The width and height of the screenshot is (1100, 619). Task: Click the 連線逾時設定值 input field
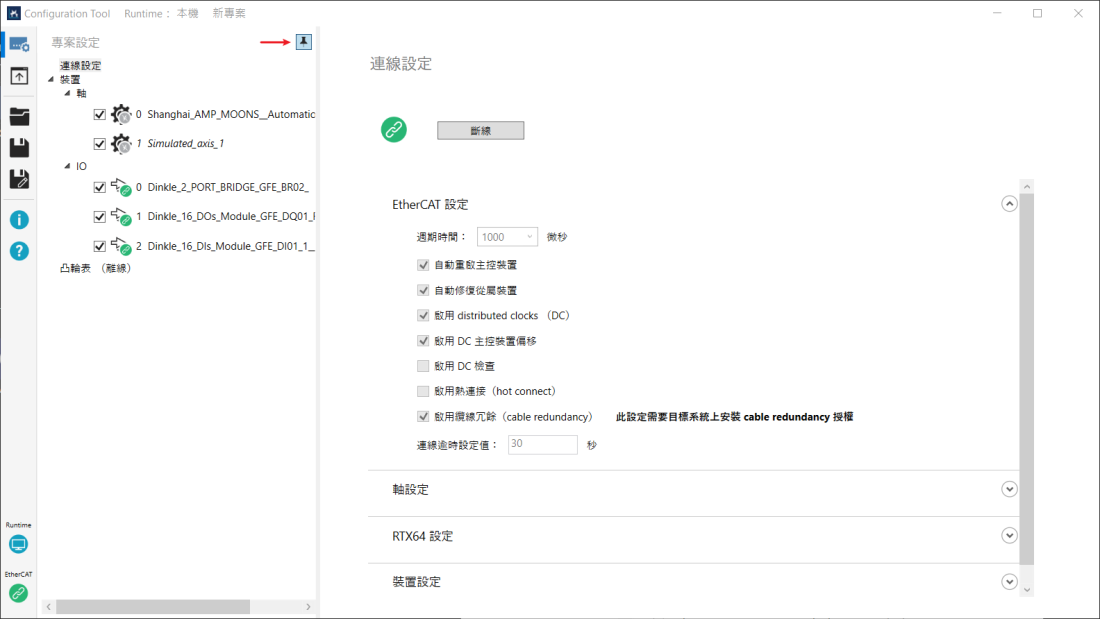[x=542, y=445]
